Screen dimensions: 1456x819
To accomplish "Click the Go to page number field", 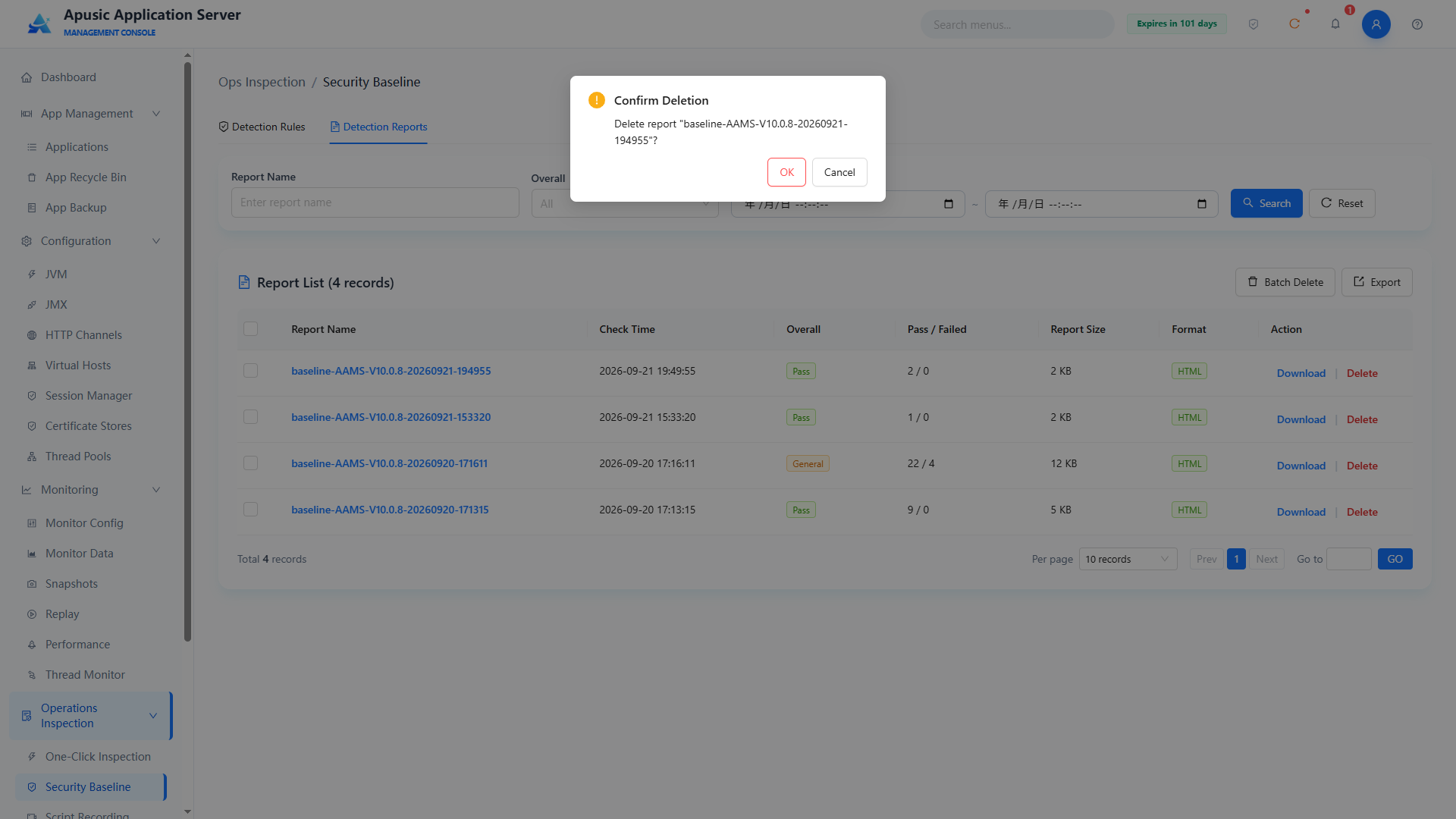I will (x=1348, y=559).
